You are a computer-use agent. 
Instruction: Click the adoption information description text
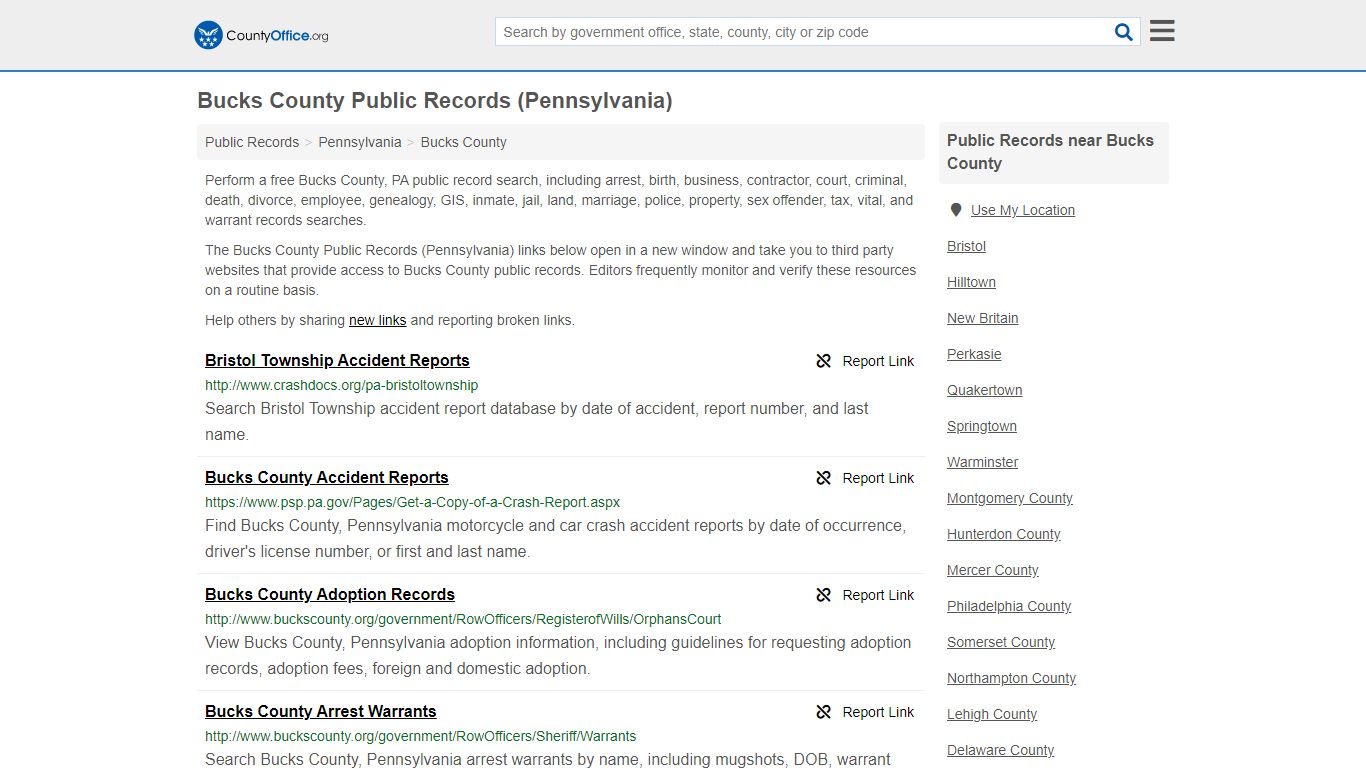(558, 655)
